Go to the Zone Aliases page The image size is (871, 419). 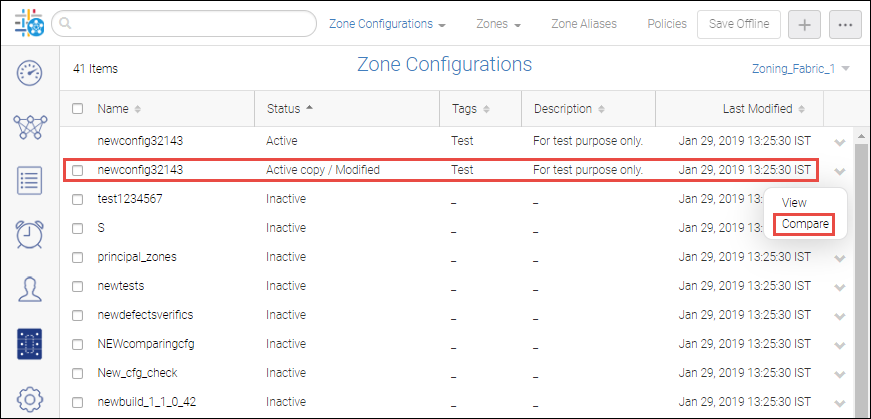click(584, 24)
